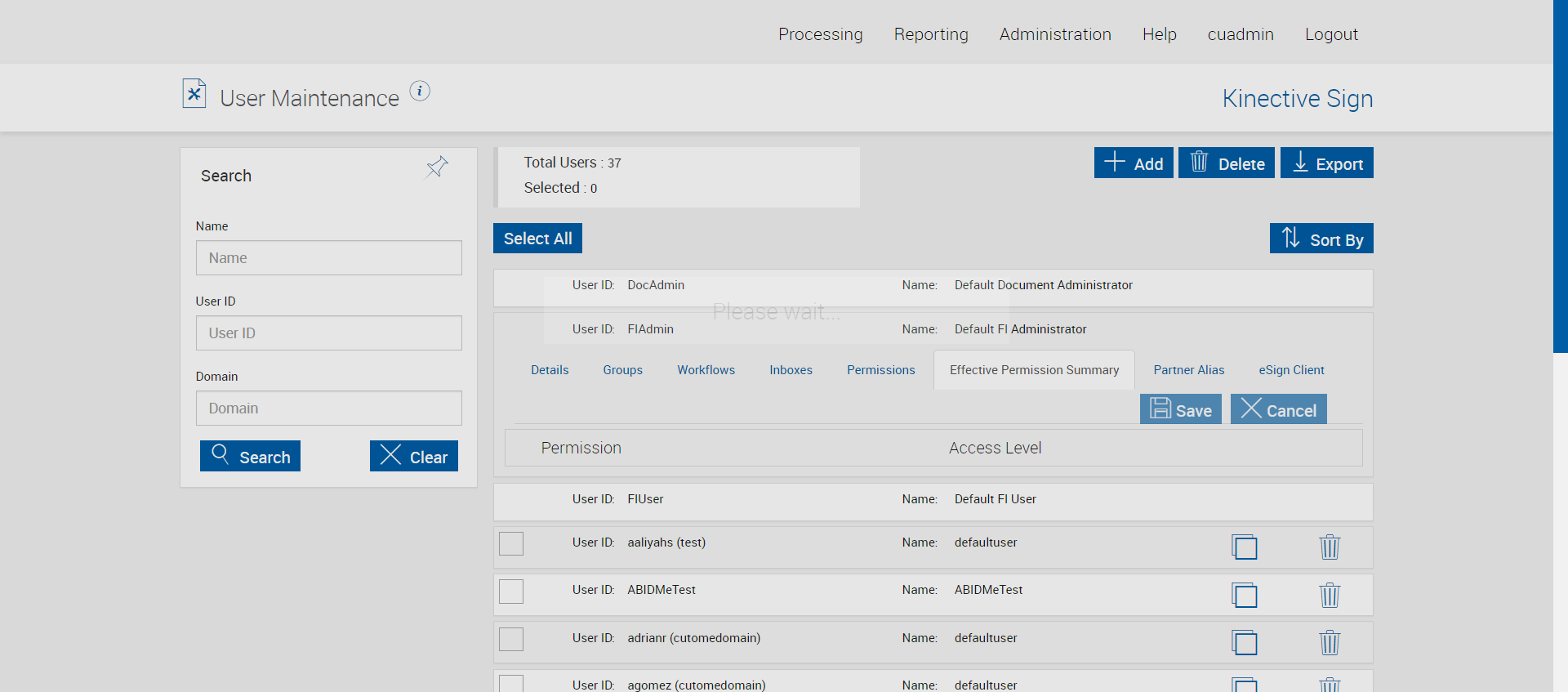The height and width of the screenshot is (692, 1568).
Task: Click the Export button
Action: coord(1326,163)
